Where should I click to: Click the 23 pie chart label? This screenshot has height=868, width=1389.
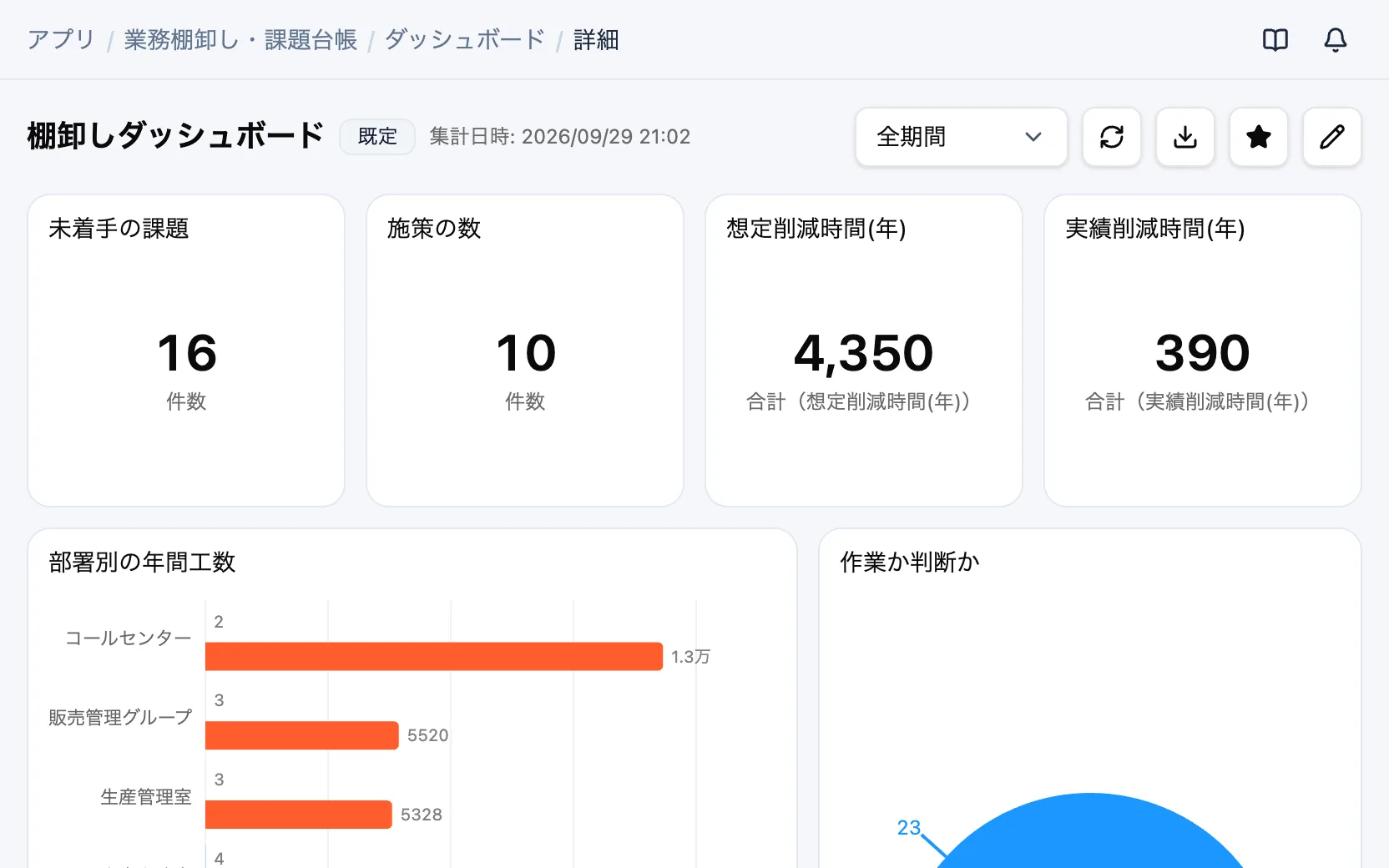(909, 828)
